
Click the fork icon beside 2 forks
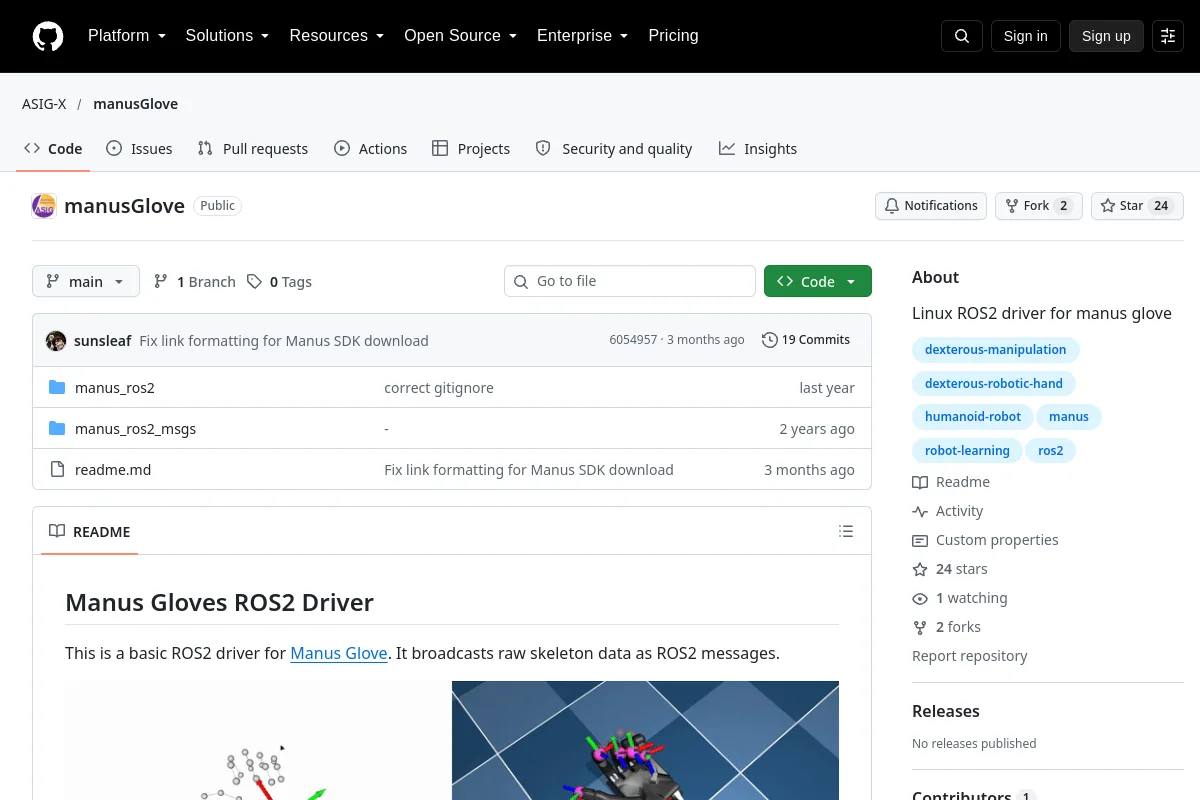pos(920,627)
